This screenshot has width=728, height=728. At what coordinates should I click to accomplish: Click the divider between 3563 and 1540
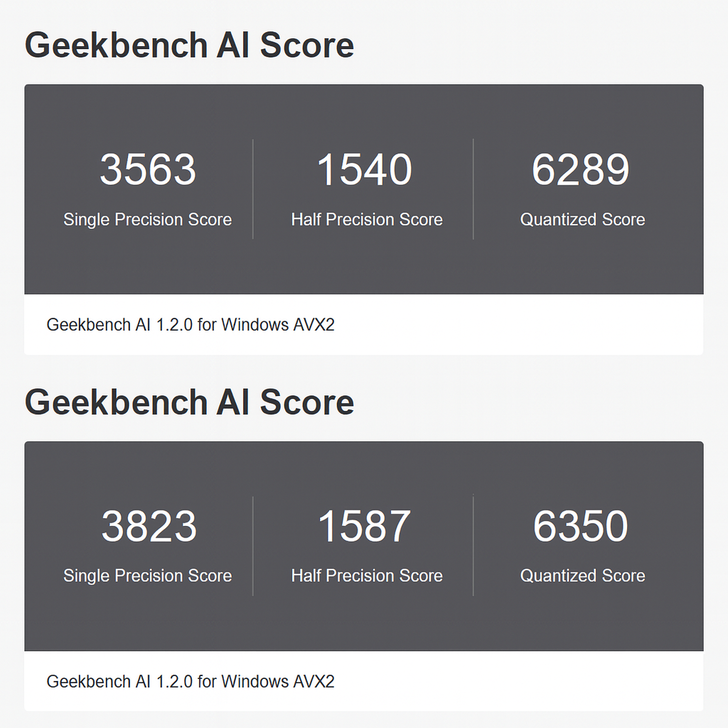[x=253, y=189]
